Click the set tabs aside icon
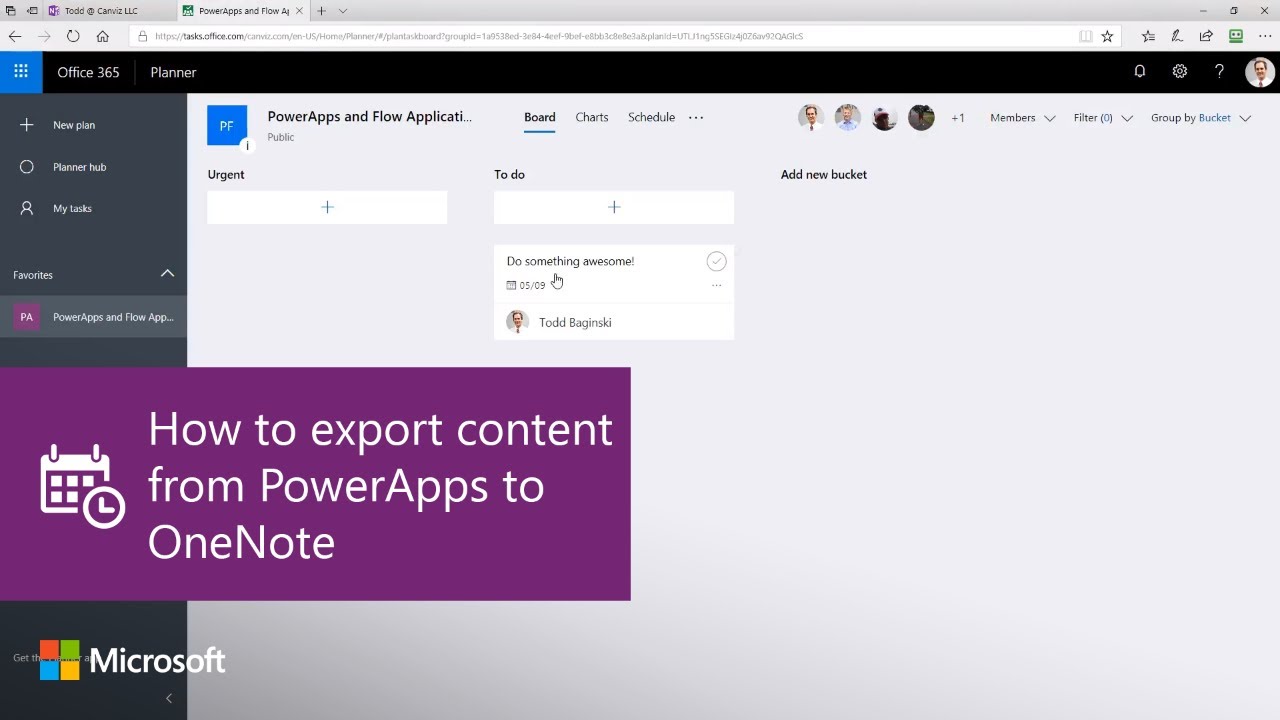1280x720 pixels. point(32,10)
